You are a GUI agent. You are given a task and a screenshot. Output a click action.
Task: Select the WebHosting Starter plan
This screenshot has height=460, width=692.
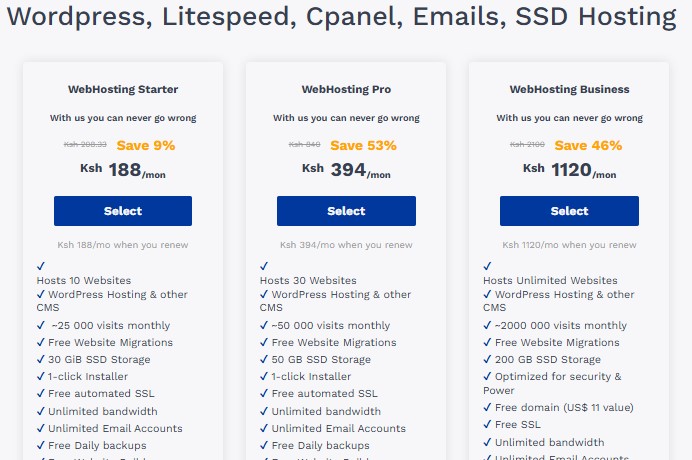tap(122, 211)
